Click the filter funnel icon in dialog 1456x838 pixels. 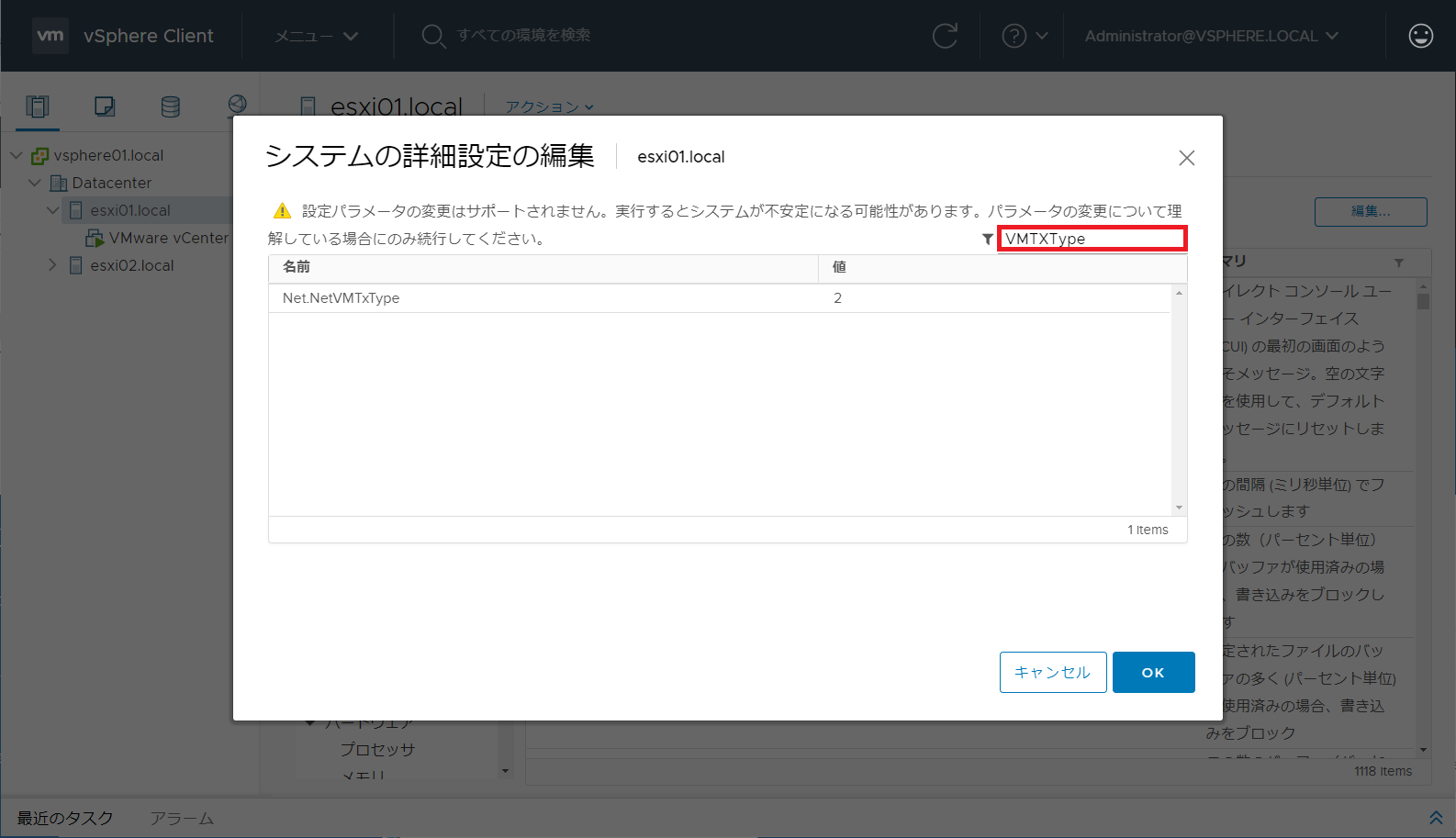[987, 239]
